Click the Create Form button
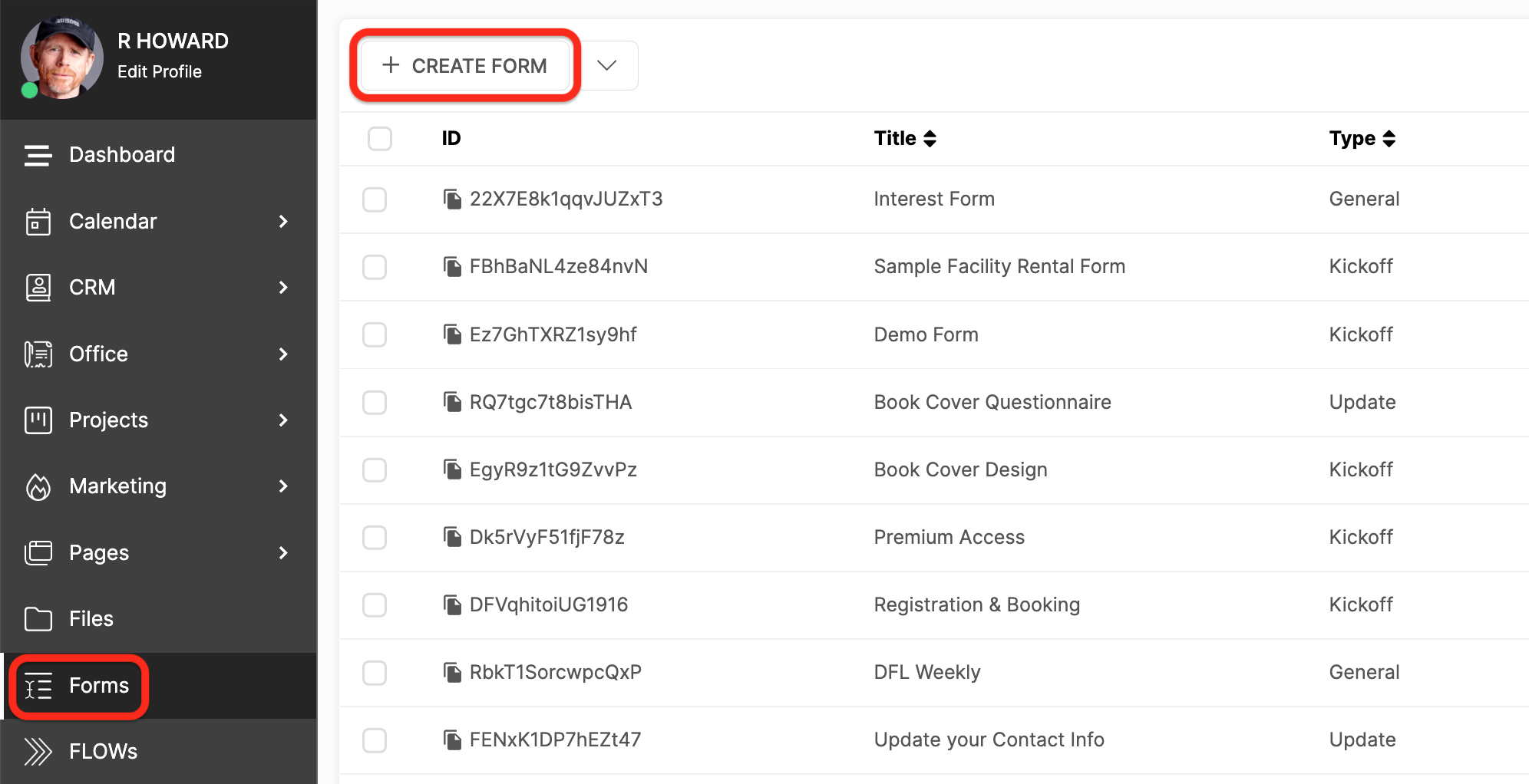Screen dimensions: 1529x784 point(464,66)
